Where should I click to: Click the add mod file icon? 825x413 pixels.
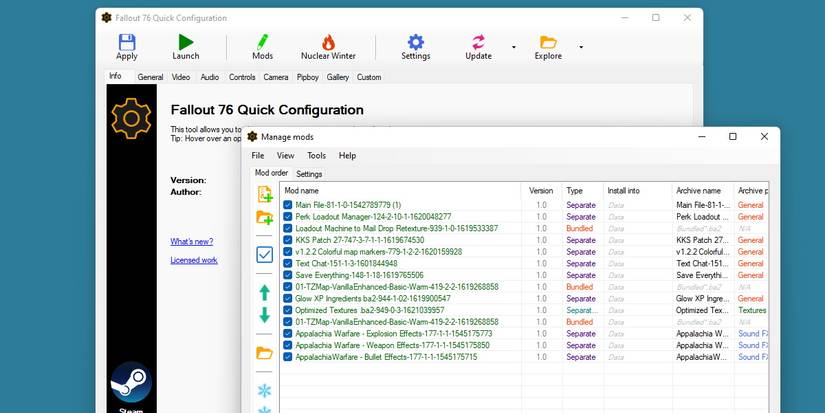[265, 194]
